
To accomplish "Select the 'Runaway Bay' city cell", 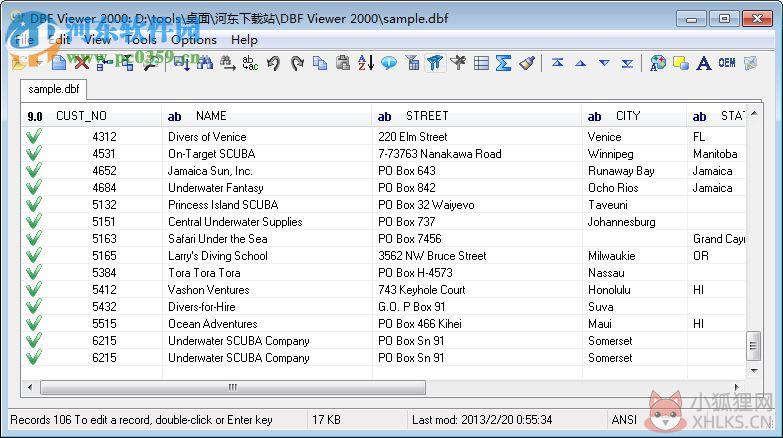I will pyautogui.click(x=634, y=170).
